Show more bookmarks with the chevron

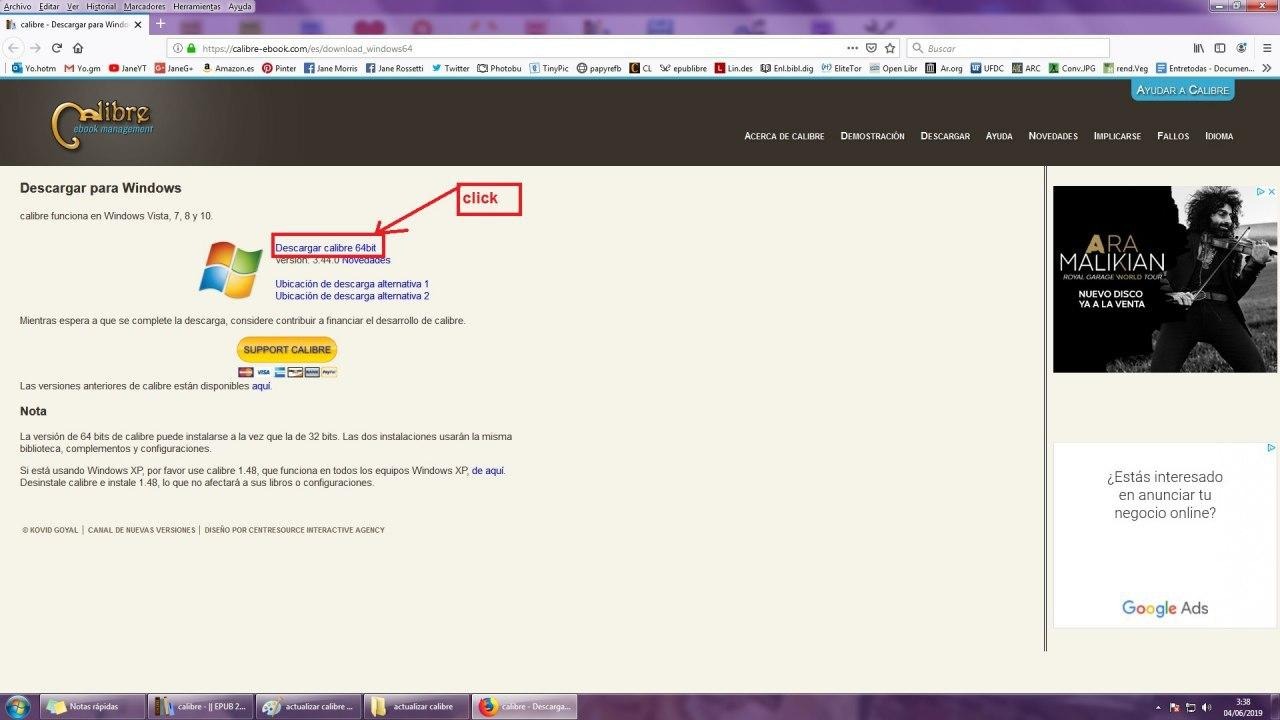[1268, 68]
